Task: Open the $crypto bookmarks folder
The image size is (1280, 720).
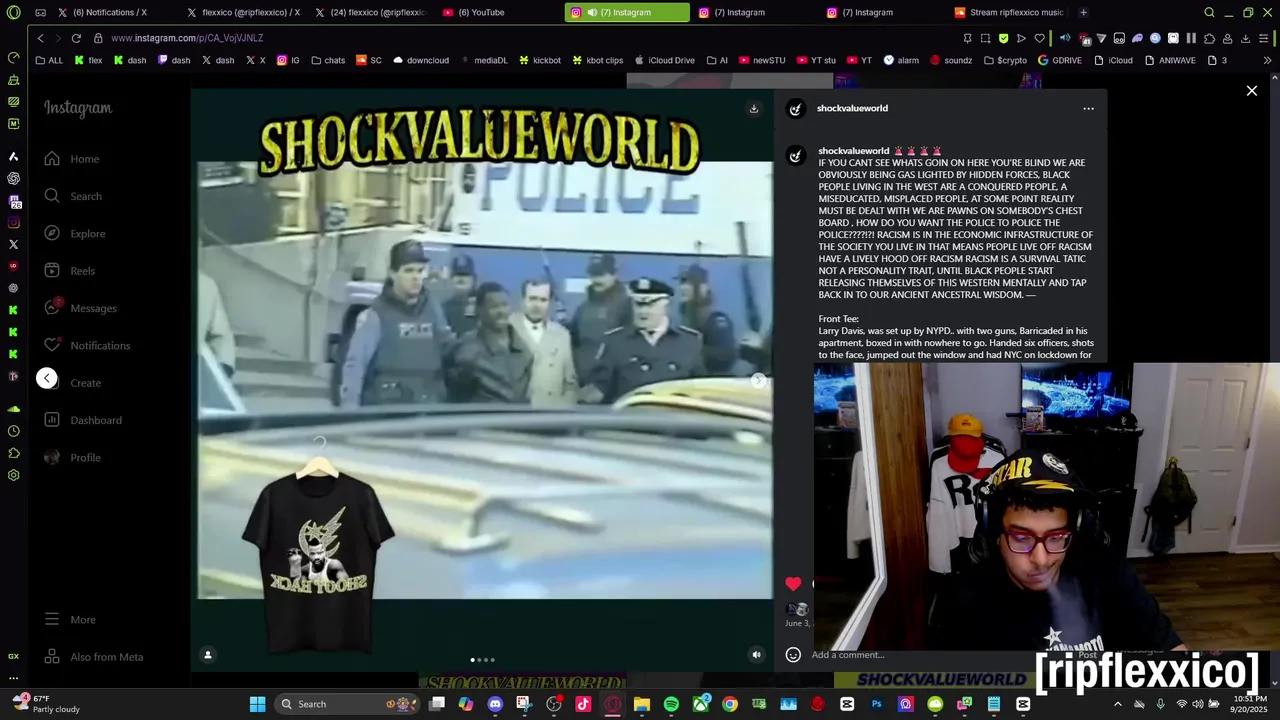Action: 1006,60
